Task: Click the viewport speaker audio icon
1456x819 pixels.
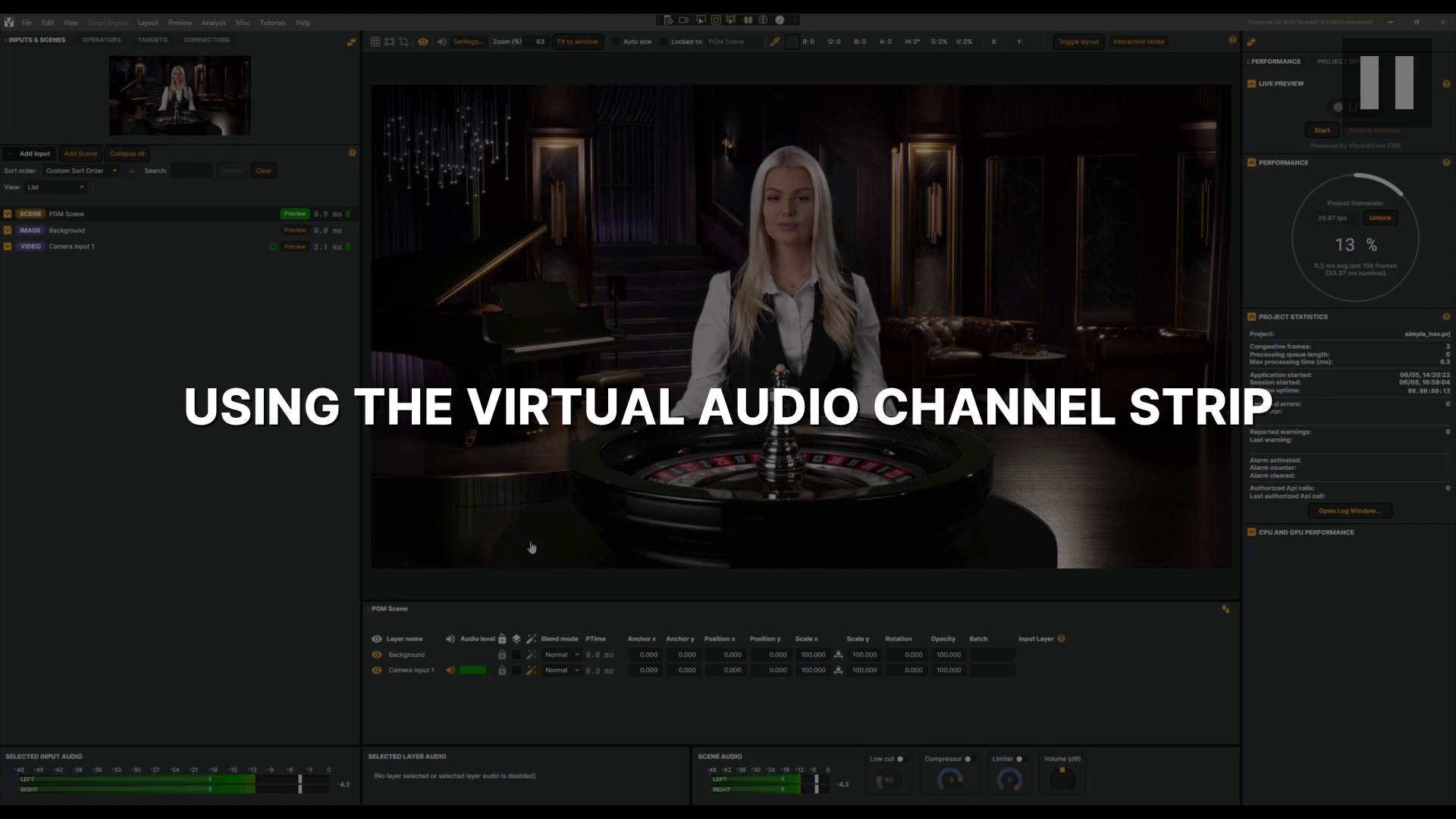Action: tap(441, 42)
